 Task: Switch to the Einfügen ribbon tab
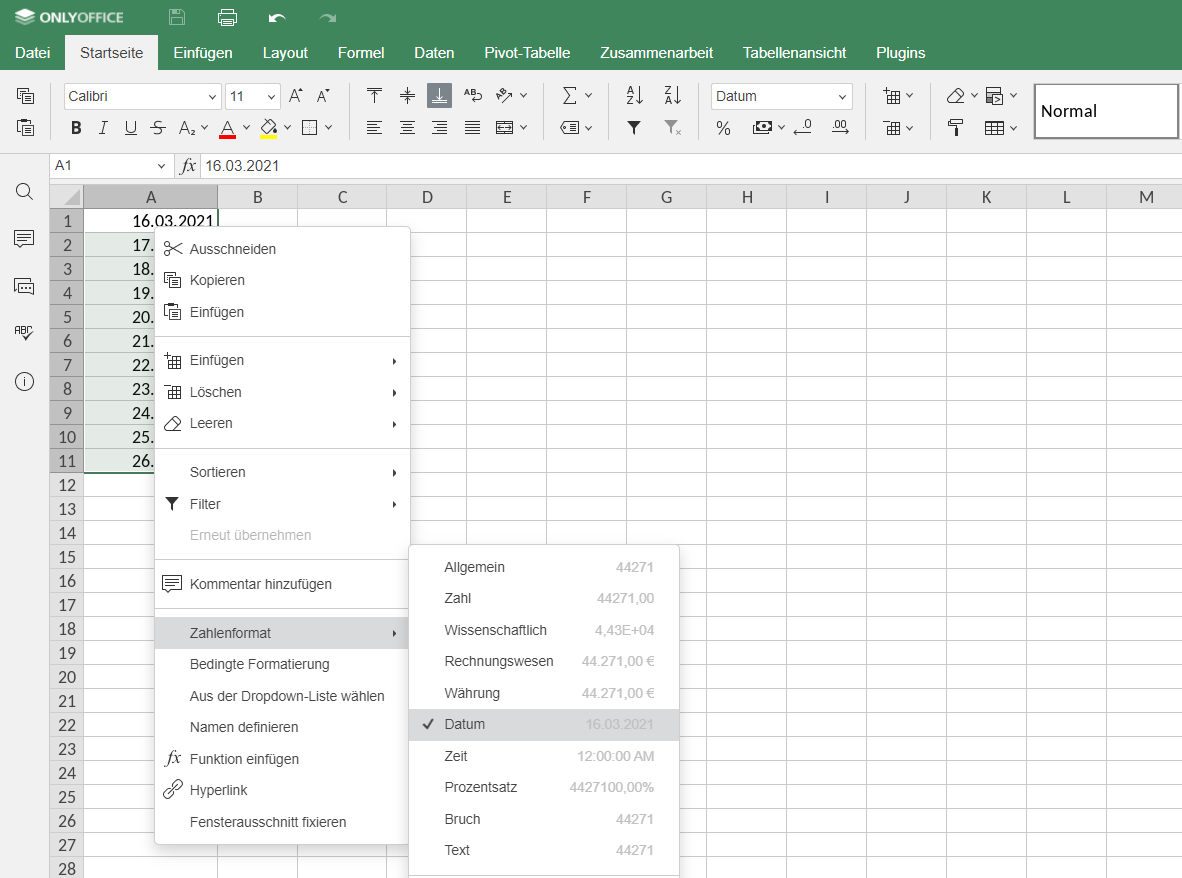tap(203, 53)
